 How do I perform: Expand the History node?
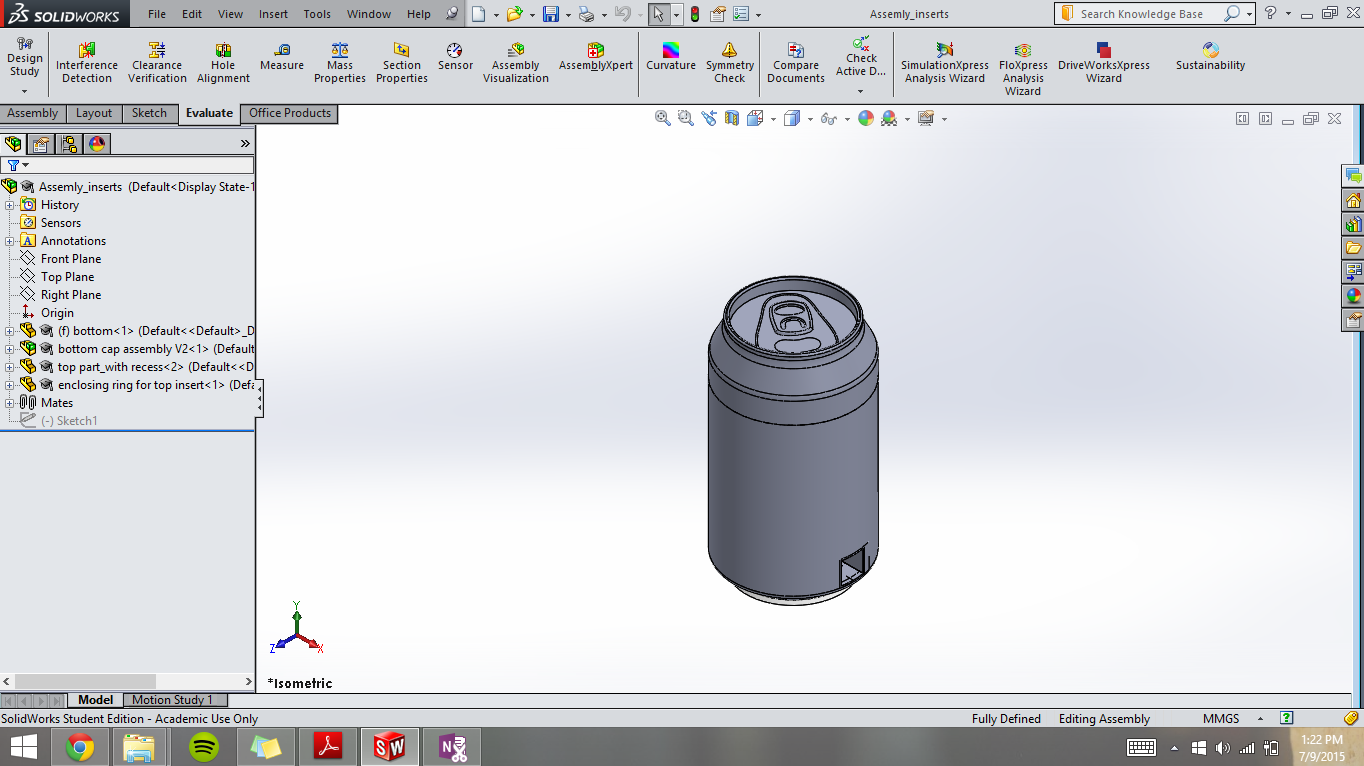point(10,205)
